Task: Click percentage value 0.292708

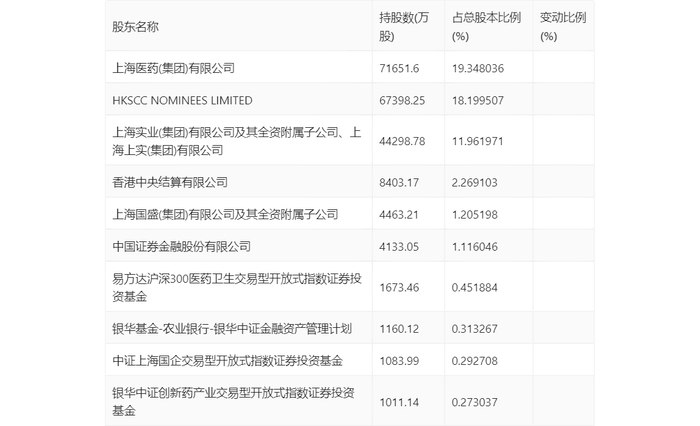Action: [x=475, y=361]
